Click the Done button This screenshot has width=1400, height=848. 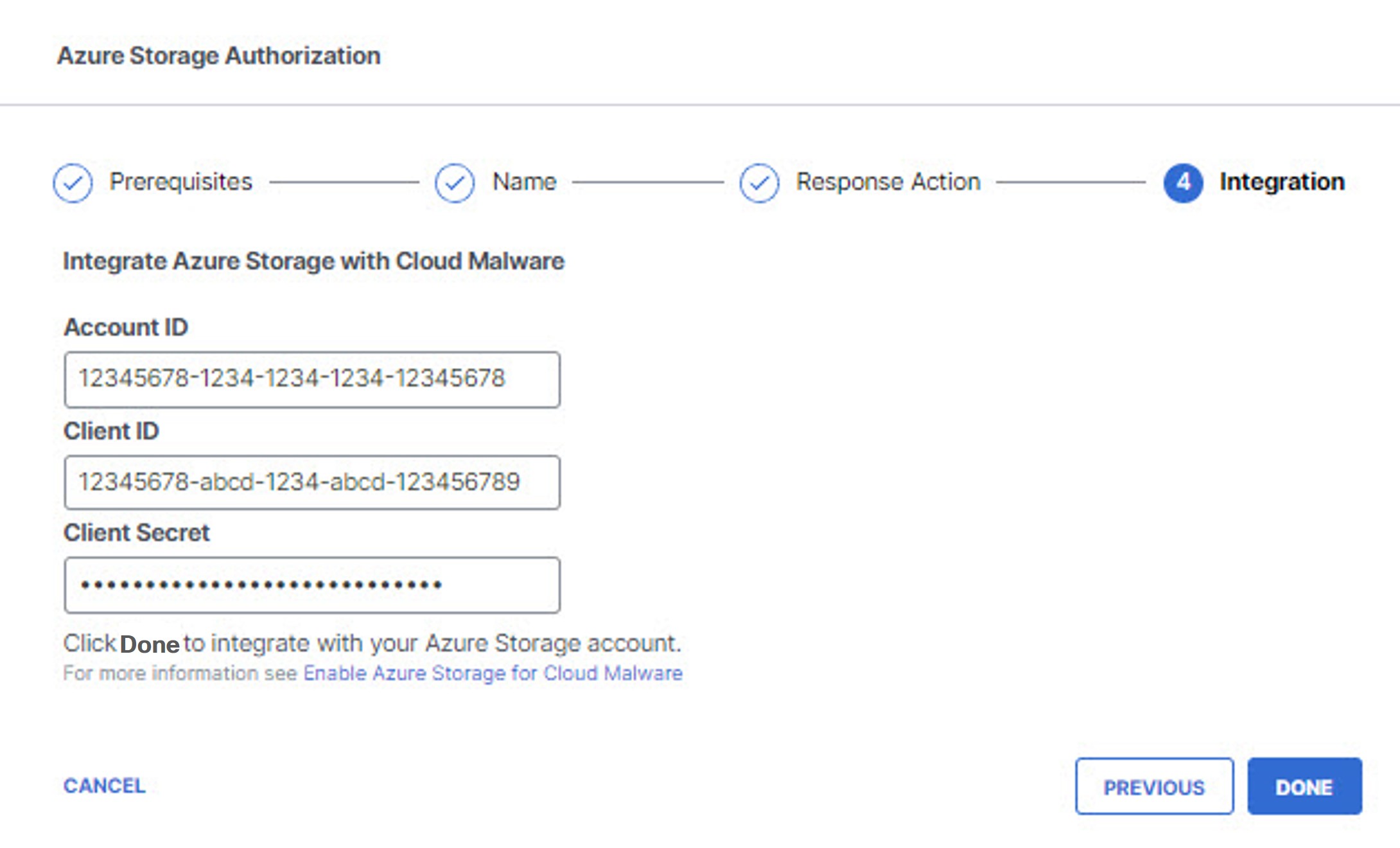click(1304, 786)
